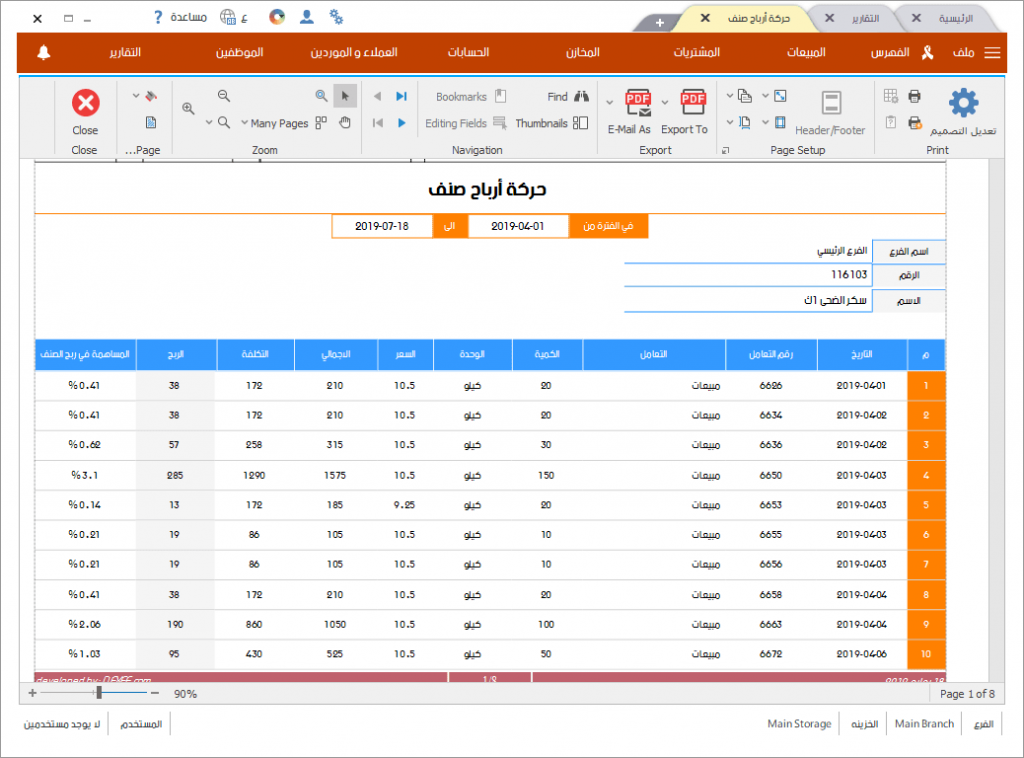Open page color paint bucket icon
The height and width of the screenshot is (758, 1024).
coord(151,96)
